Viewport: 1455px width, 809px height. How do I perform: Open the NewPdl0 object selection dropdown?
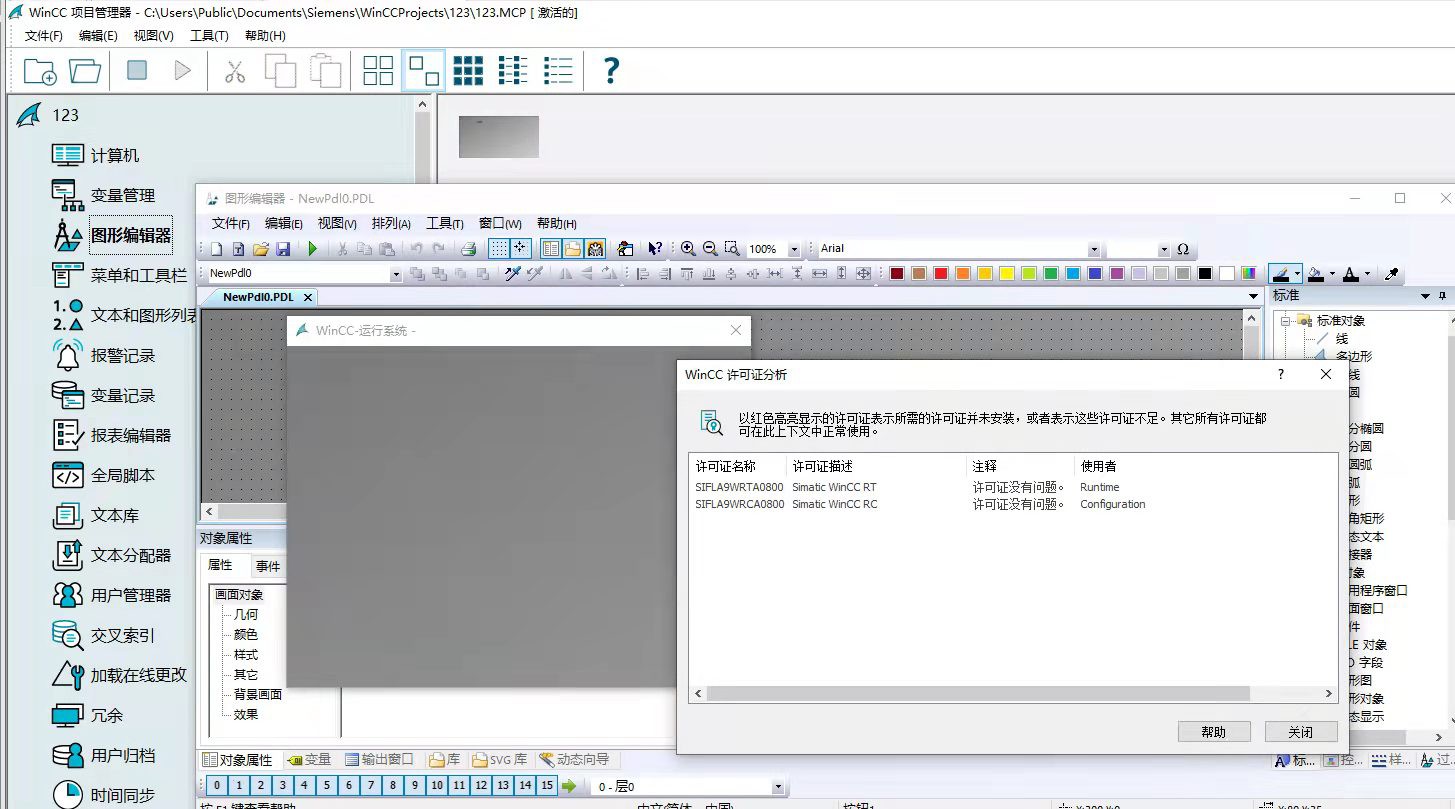point(396,274)
